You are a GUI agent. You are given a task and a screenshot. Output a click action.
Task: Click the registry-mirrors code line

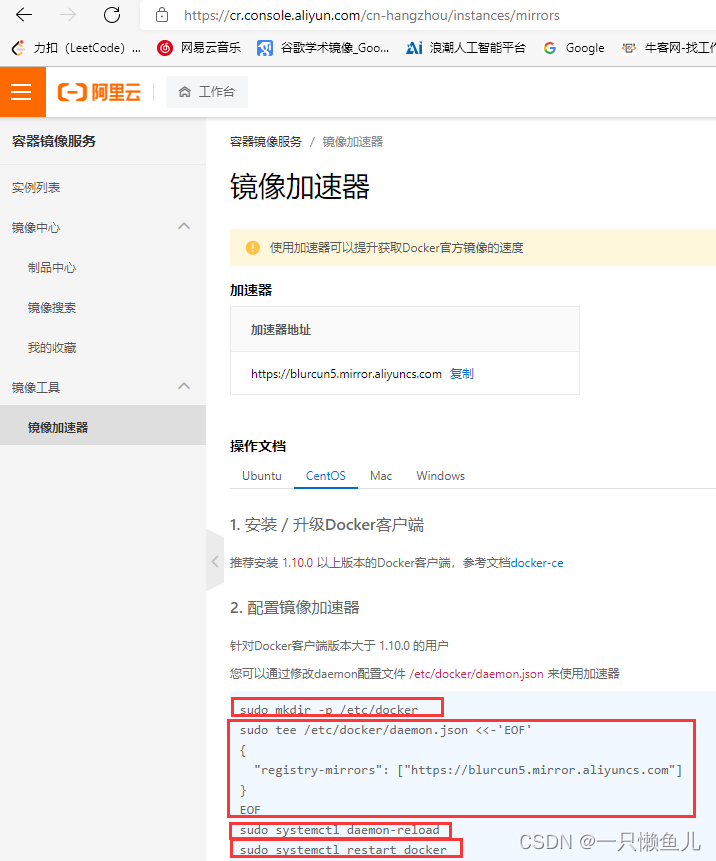click(468, 770)
